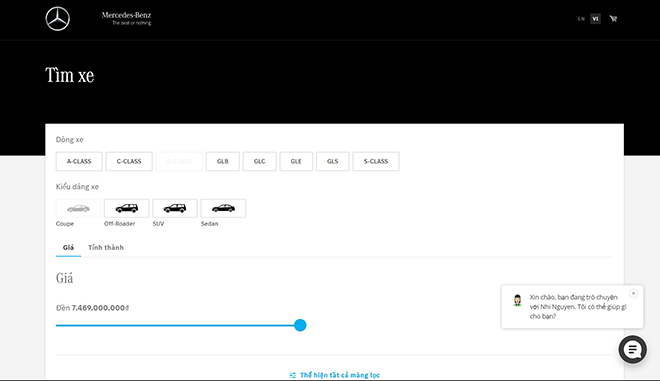Click the price value 7.469.000.000đ
The width and height of the screenshot is (660, 381).
100,308
